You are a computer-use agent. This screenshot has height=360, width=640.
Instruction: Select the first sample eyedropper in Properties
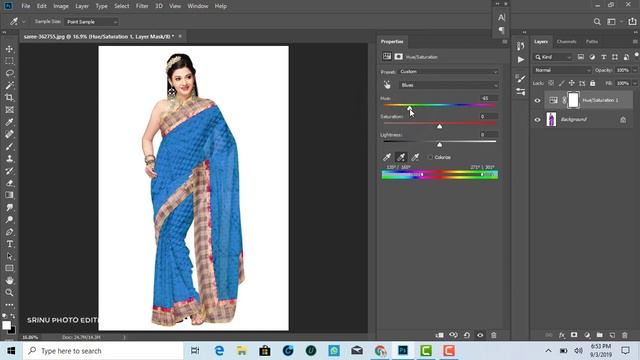(x=387, y=157)
